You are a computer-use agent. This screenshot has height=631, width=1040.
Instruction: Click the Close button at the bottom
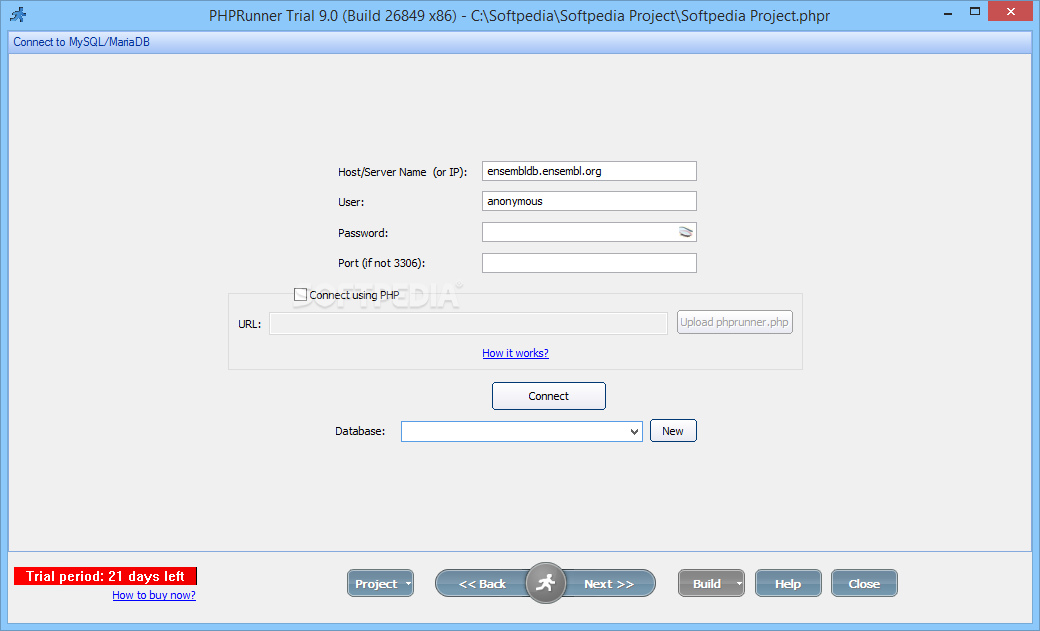point(864,584)
